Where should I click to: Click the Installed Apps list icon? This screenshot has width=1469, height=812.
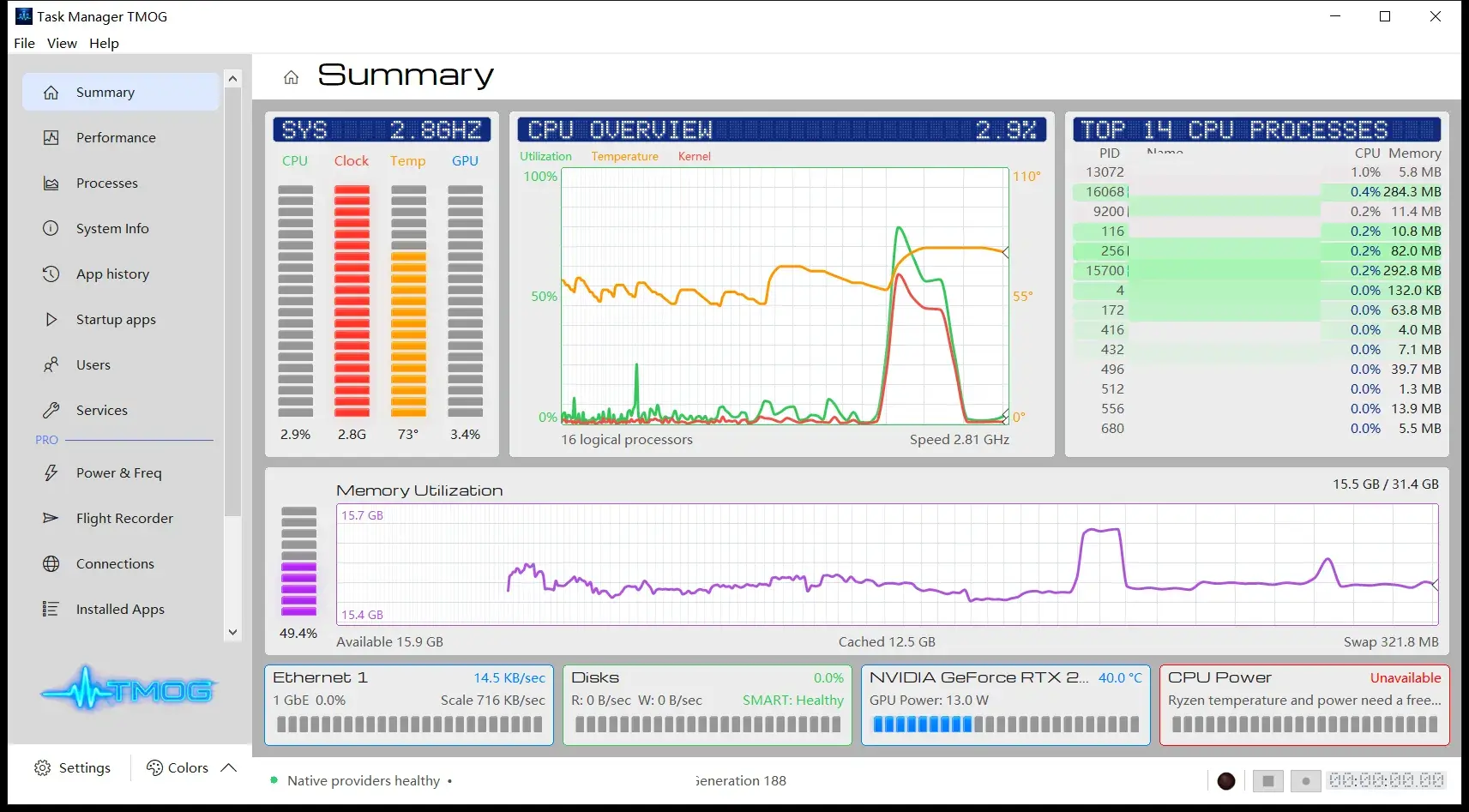click(x=51, y=609)
